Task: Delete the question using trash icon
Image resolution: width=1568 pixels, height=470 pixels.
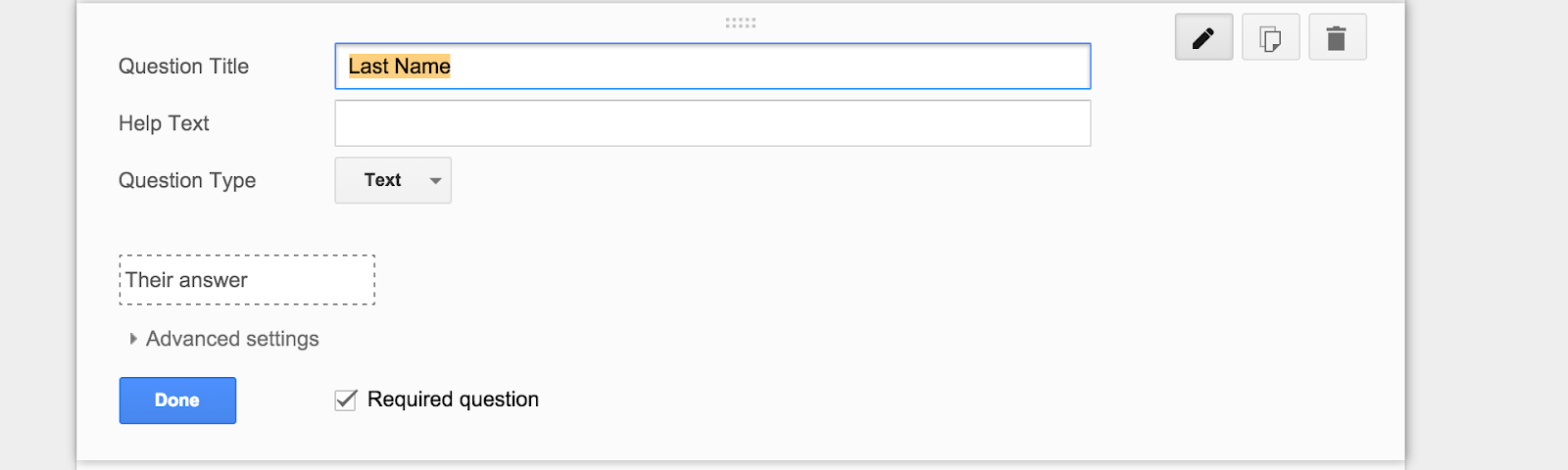Action: pyautogui.click(x=1337, y=37)
